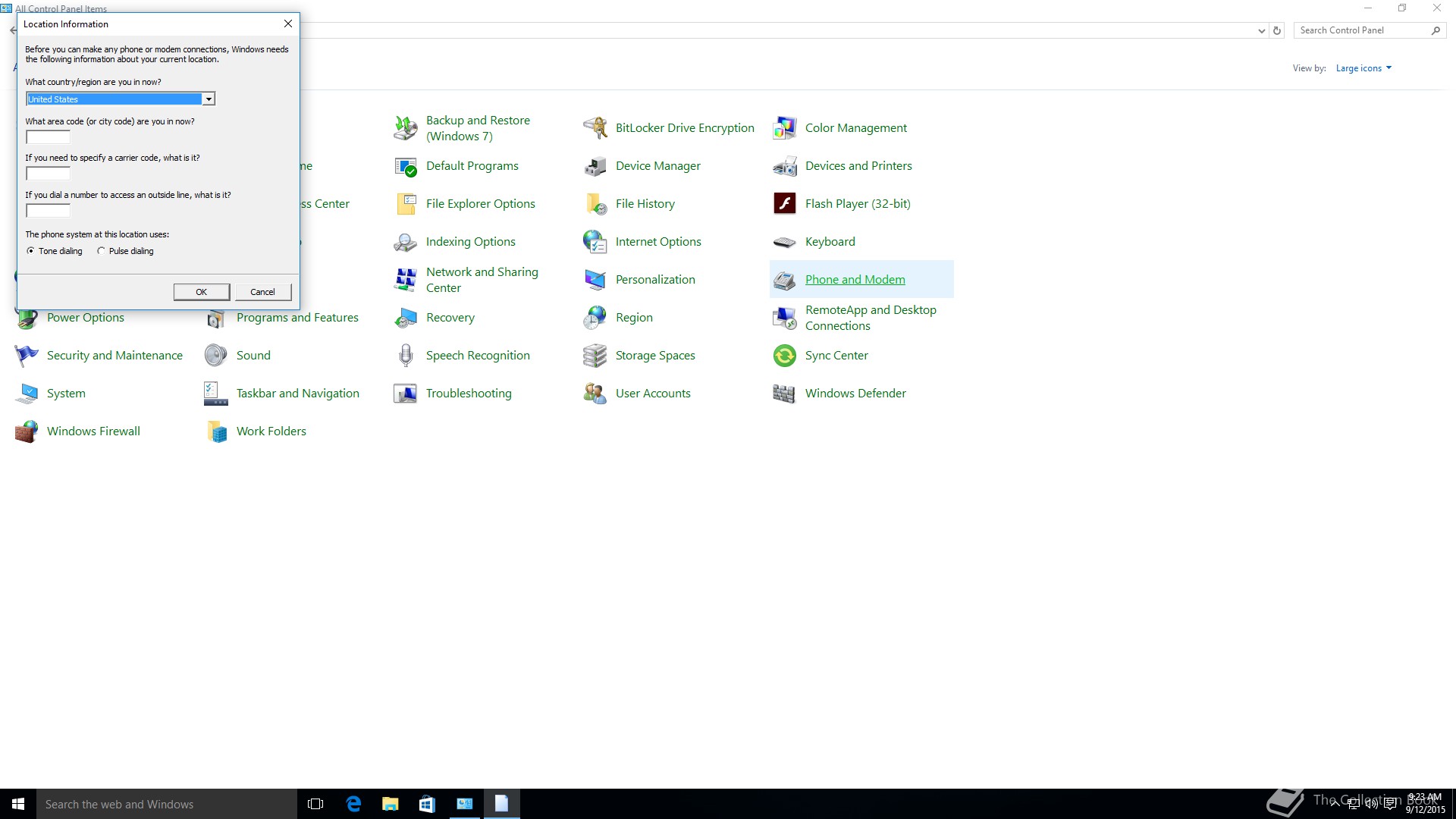
Task: Open the Indexing Options icon
Action: 406,242
